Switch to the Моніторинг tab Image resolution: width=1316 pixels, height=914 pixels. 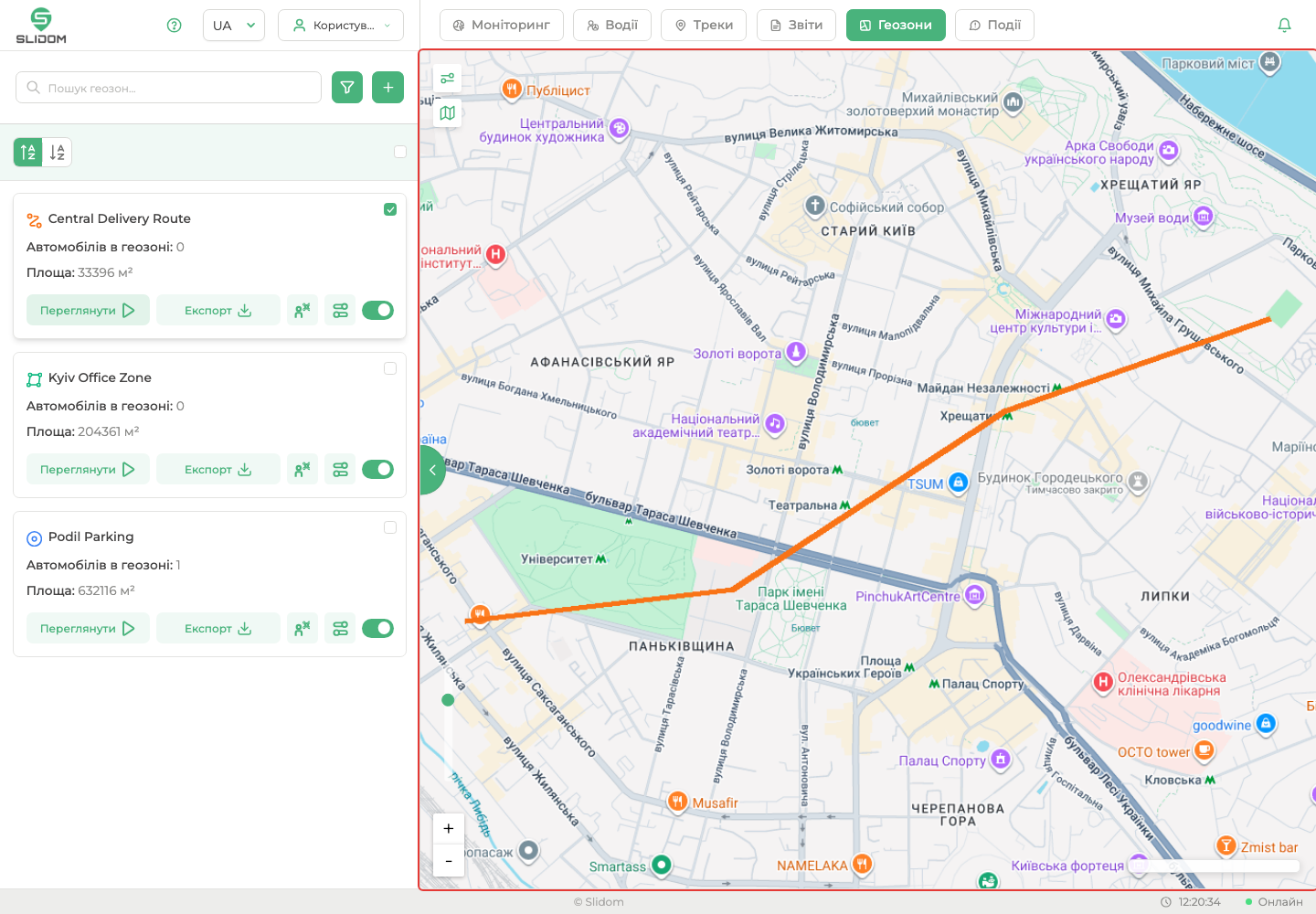[x=502, y=26]
